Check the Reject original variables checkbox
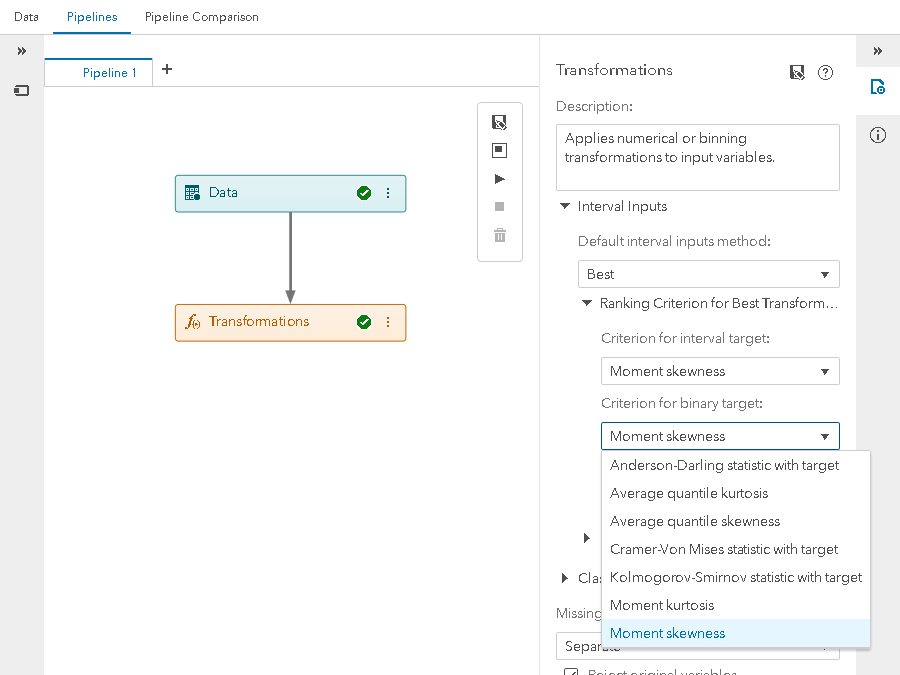This screenshot has width=900, height=675. 570,671
